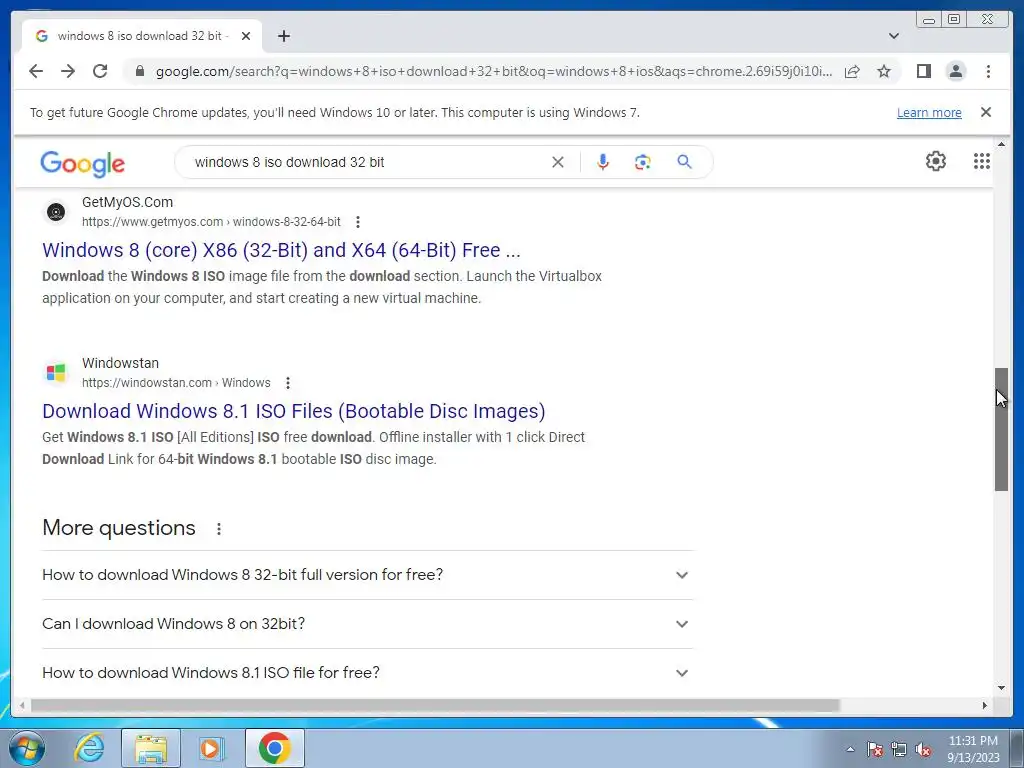Open a new tab with the plus button

(283, 36)
